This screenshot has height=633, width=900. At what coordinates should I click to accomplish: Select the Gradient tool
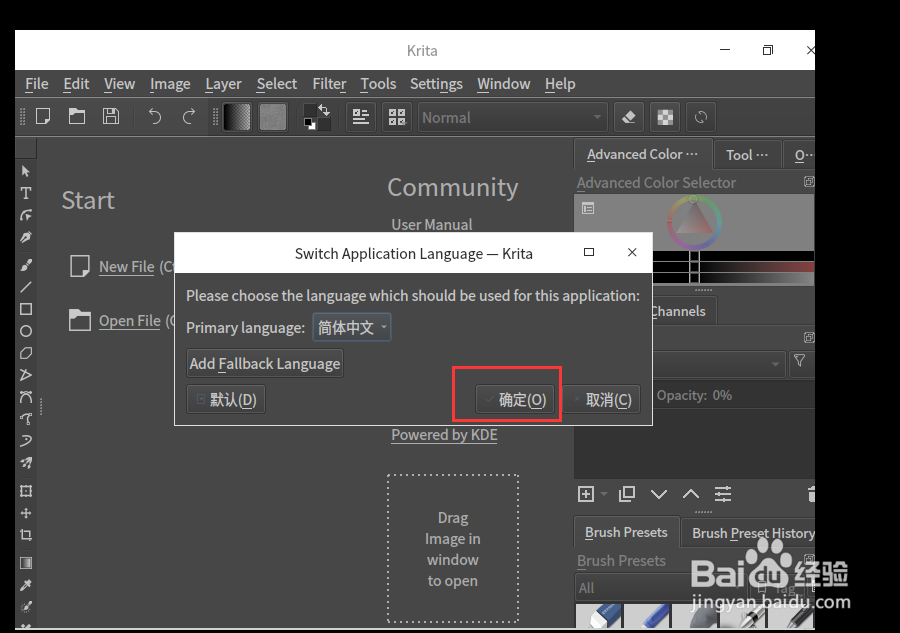click(26, 563)
